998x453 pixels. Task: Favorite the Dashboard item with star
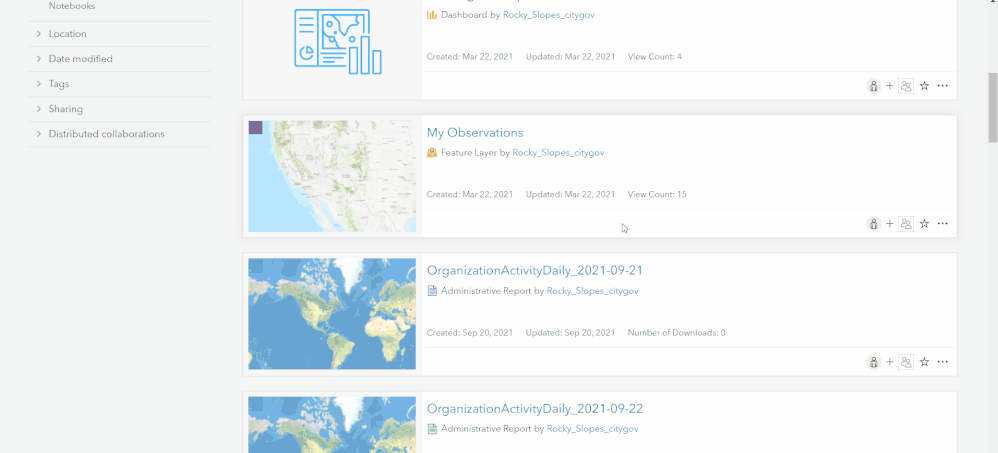coord(925,86)
